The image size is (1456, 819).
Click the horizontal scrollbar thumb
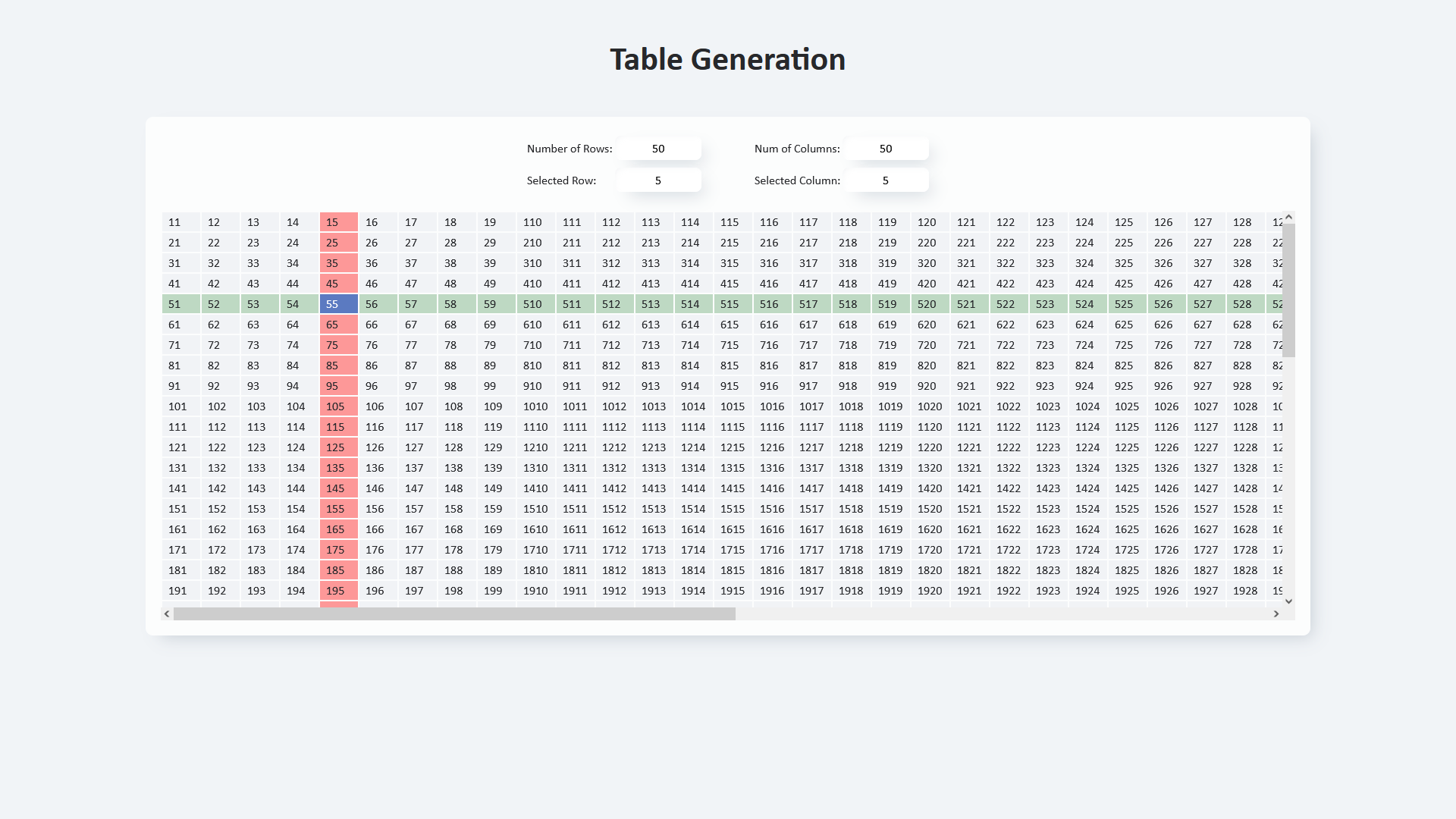(453, 614)
